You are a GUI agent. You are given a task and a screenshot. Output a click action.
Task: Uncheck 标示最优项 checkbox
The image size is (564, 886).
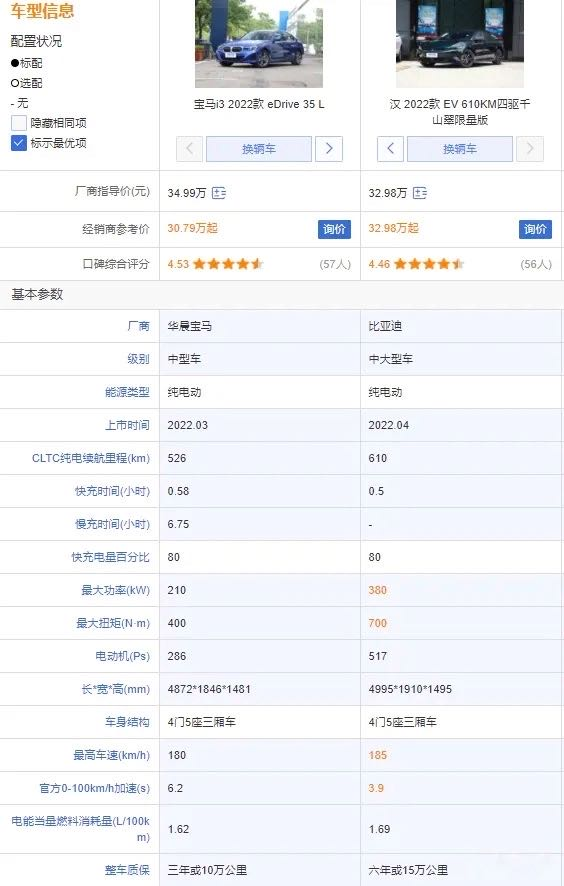(19, 143)
